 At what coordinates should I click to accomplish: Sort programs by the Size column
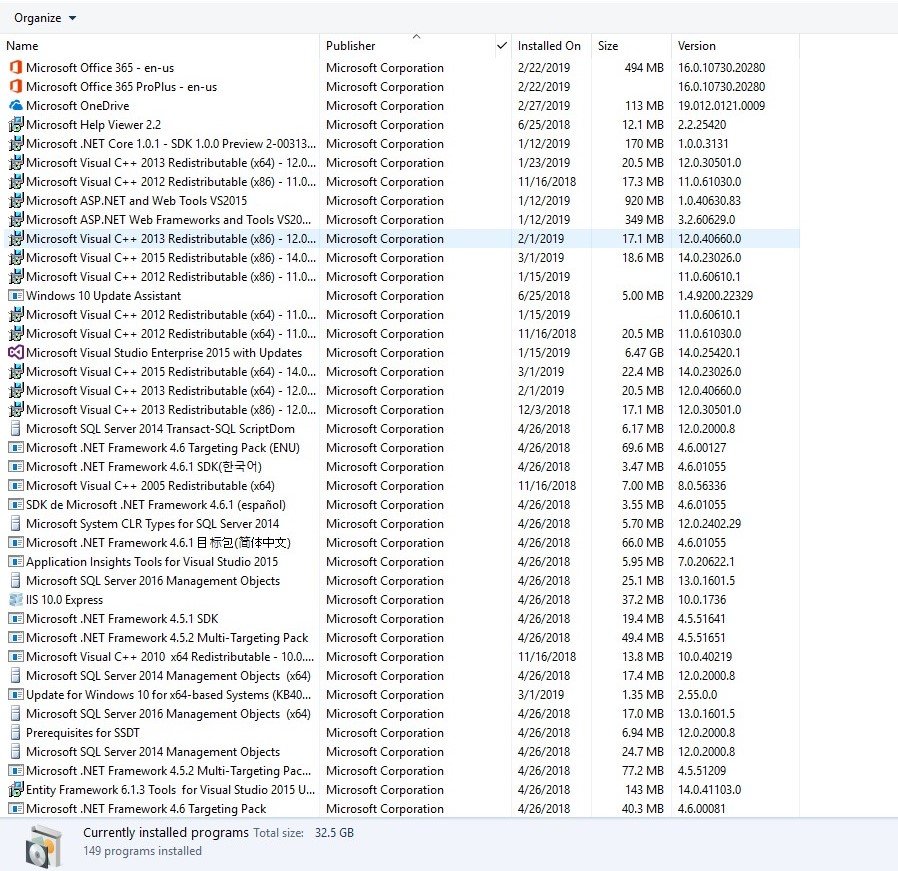[x=608, y=46]
